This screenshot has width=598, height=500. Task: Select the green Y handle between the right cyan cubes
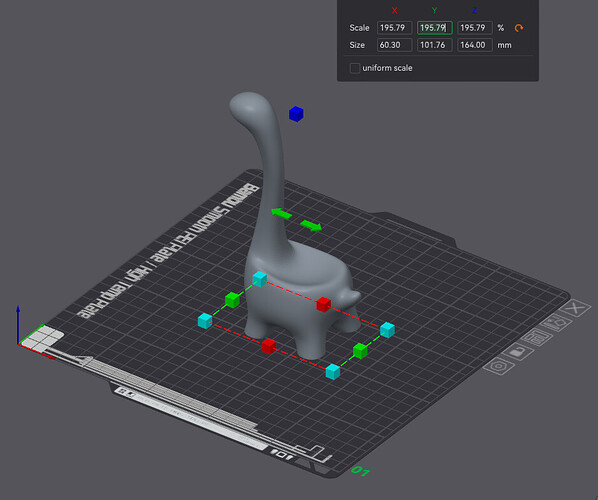point(360,350)
